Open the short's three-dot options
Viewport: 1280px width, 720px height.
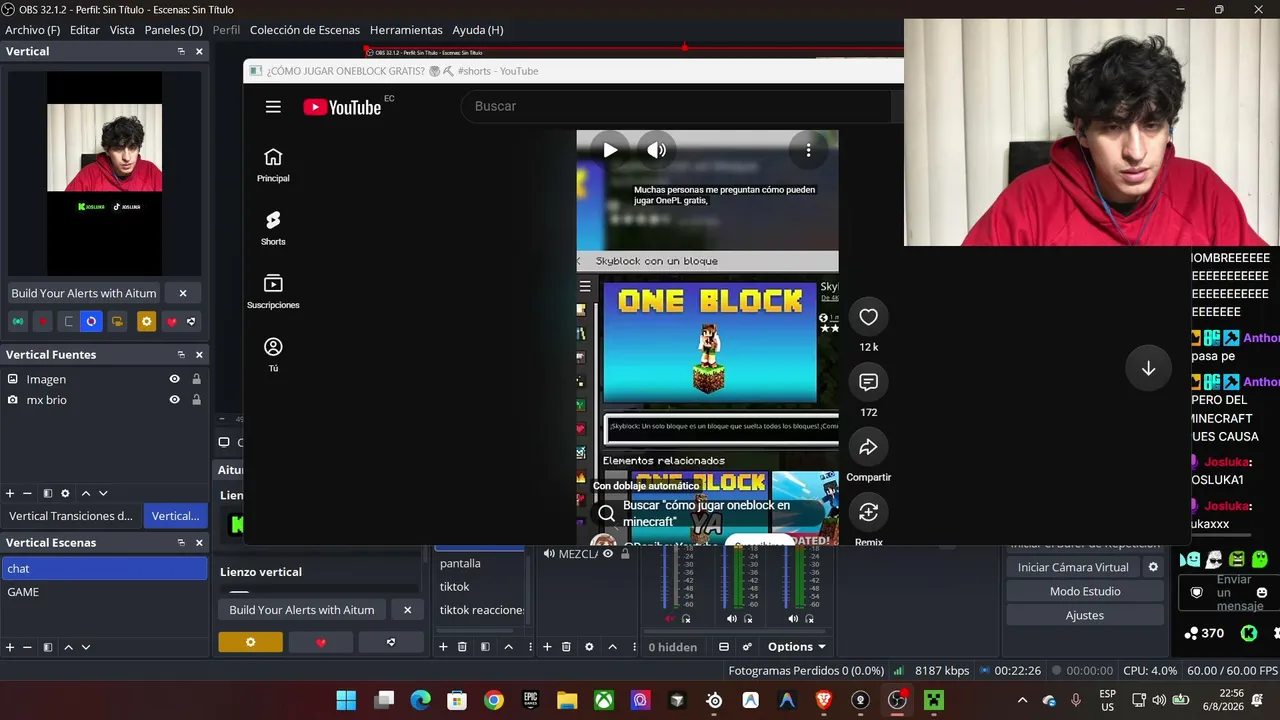[x=808, y=150]
